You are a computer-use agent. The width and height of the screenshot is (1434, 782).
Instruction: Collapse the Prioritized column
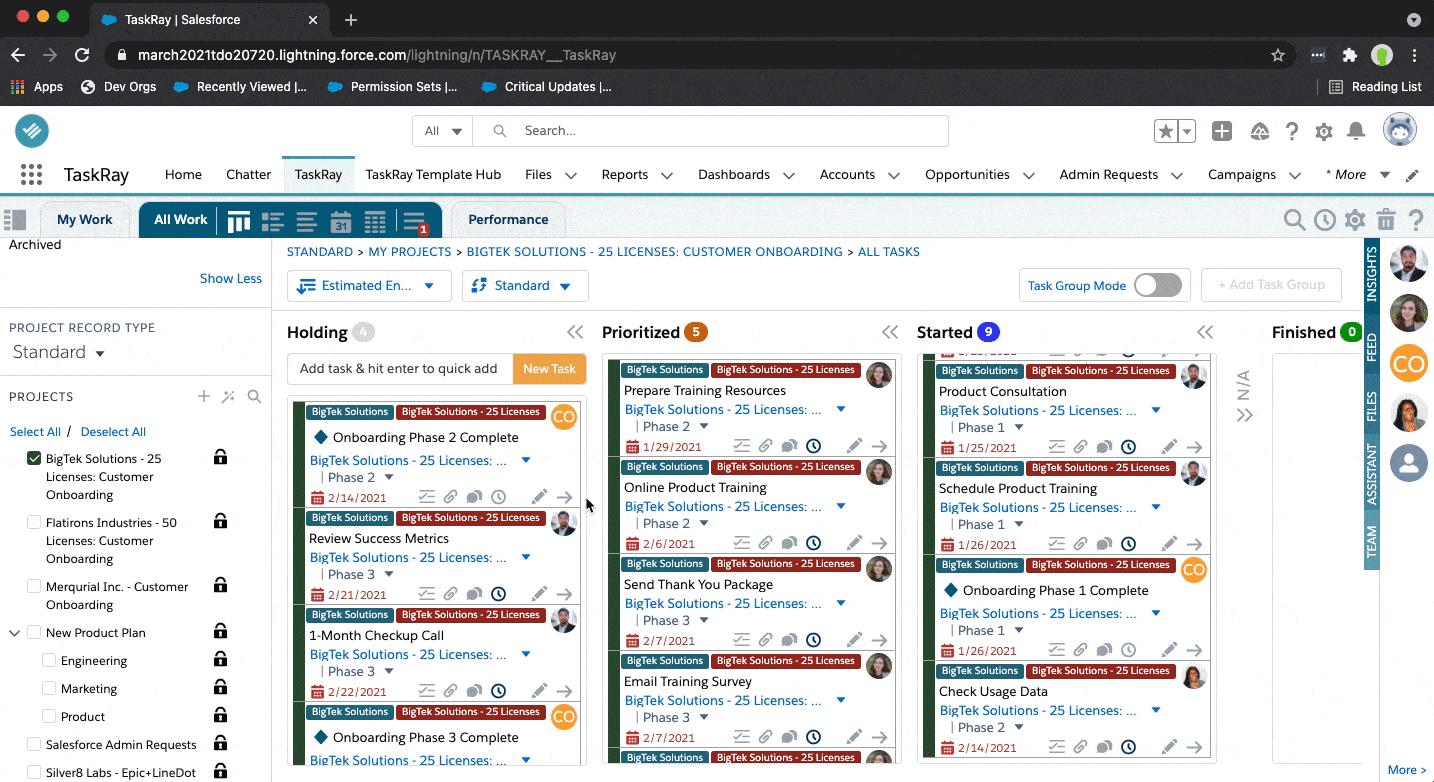890,333
